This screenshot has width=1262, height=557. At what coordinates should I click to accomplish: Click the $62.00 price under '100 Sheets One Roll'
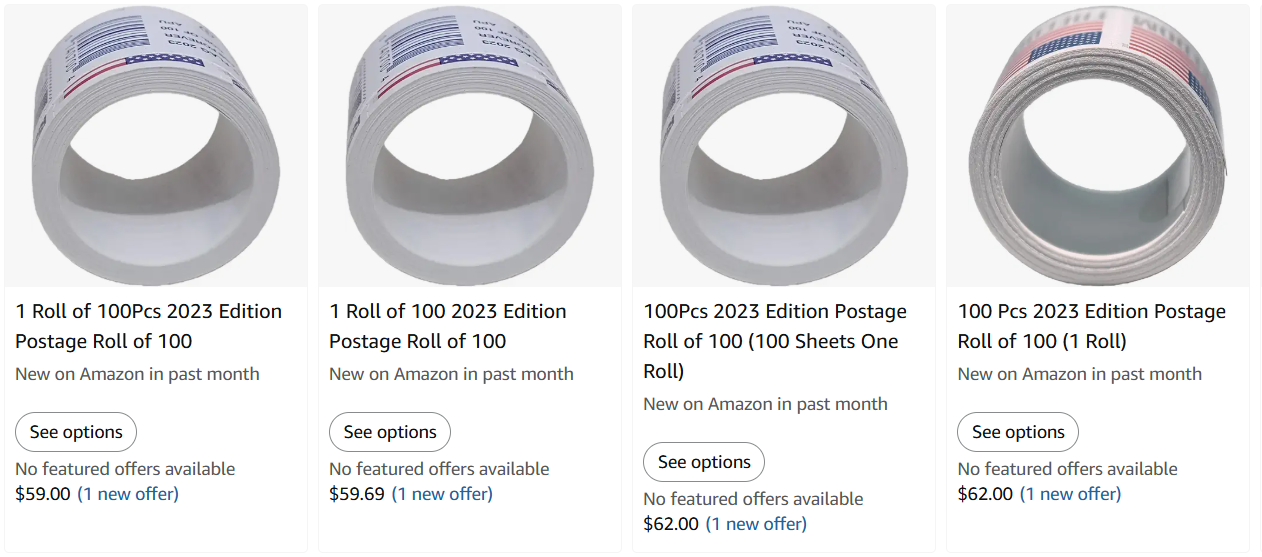671,524
